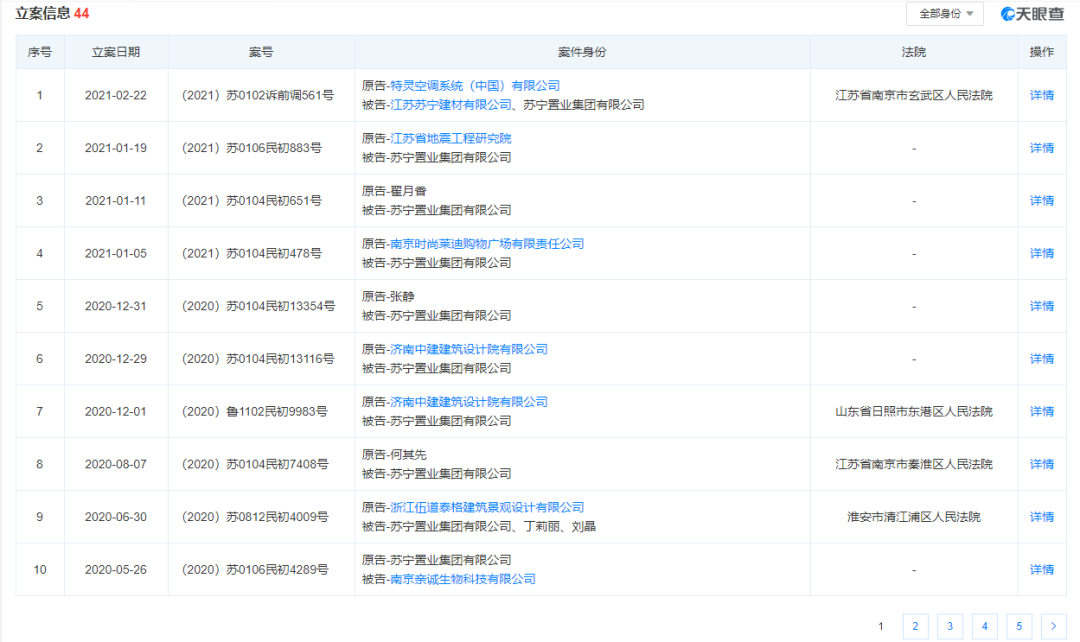Open 特灵空调系统（中国）有限公司 company link

coord(475,86)
